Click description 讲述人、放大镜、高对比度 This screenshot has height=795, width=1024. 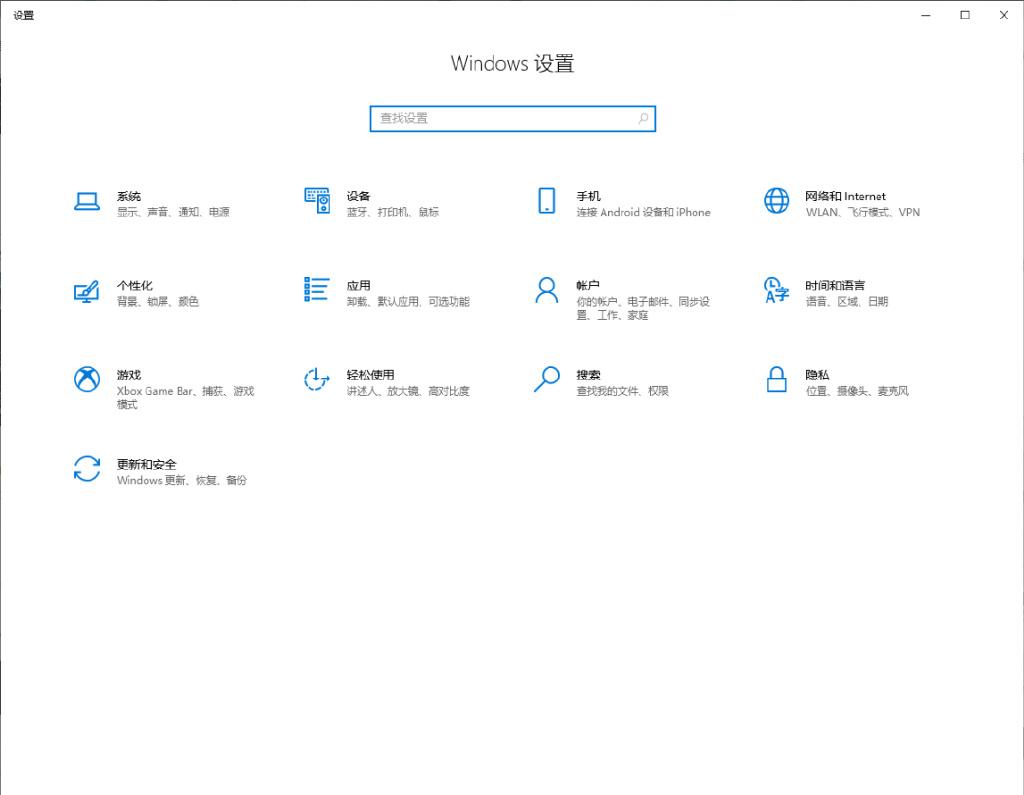point(408,391)
